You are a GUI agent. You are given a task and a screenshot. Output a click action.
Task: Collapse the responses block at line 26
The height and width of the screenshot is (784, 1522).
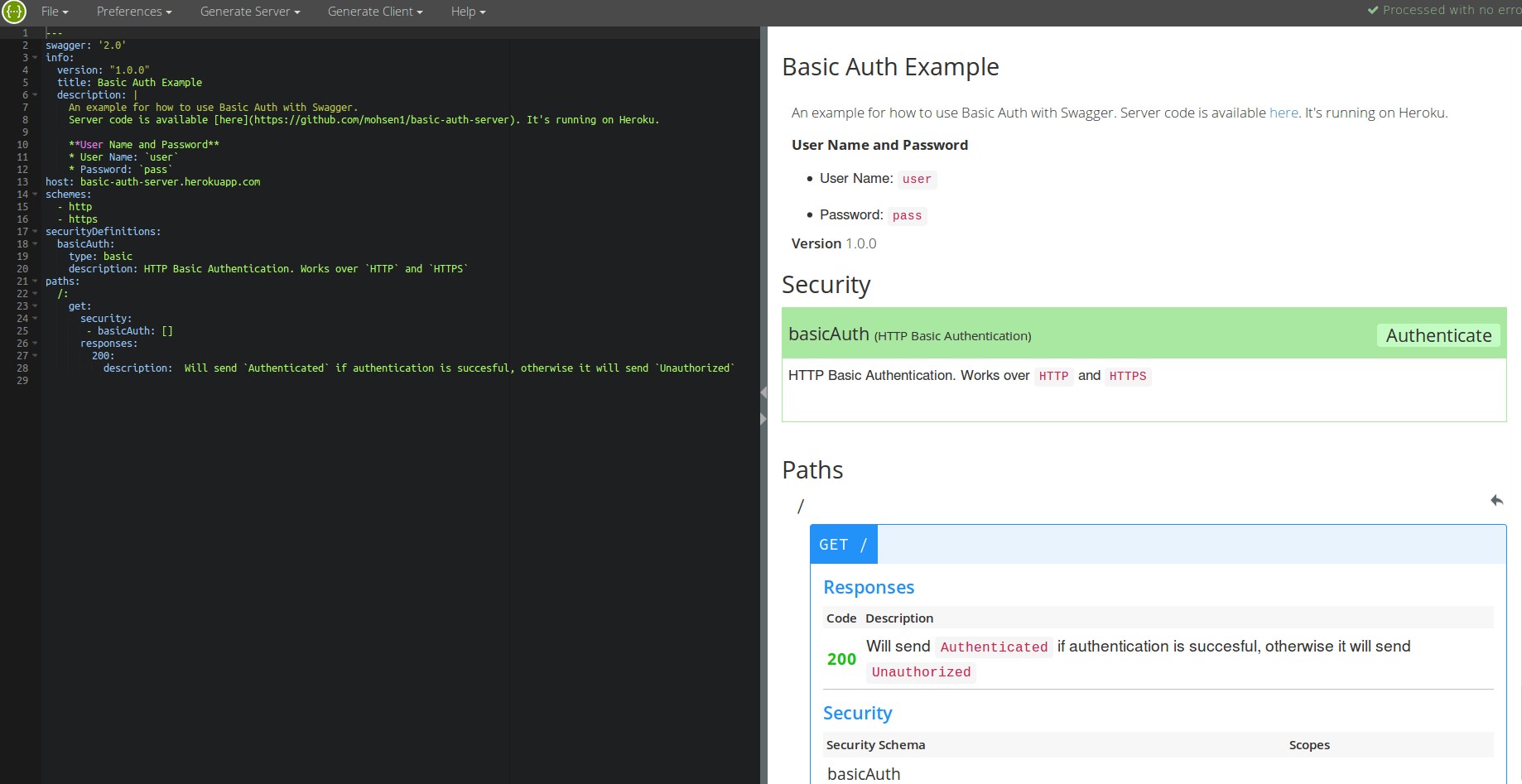35,344
